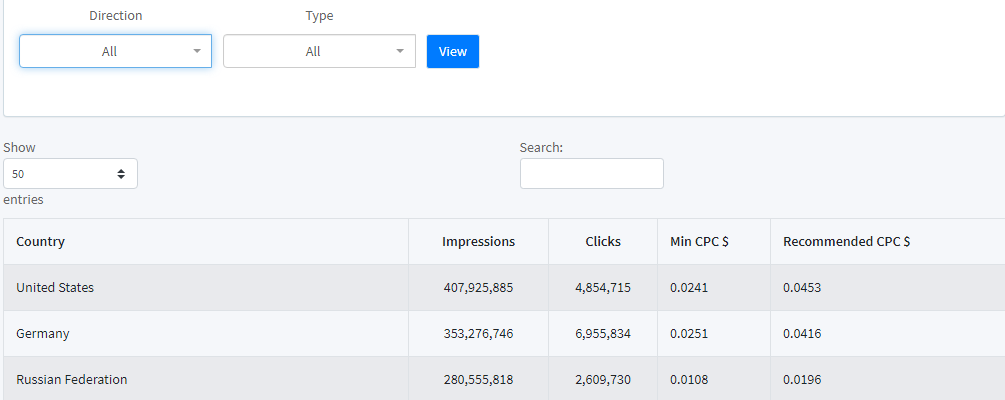Focus the Search input field
This screenshot has height=400, width=1005.
[x=591, y=173]
